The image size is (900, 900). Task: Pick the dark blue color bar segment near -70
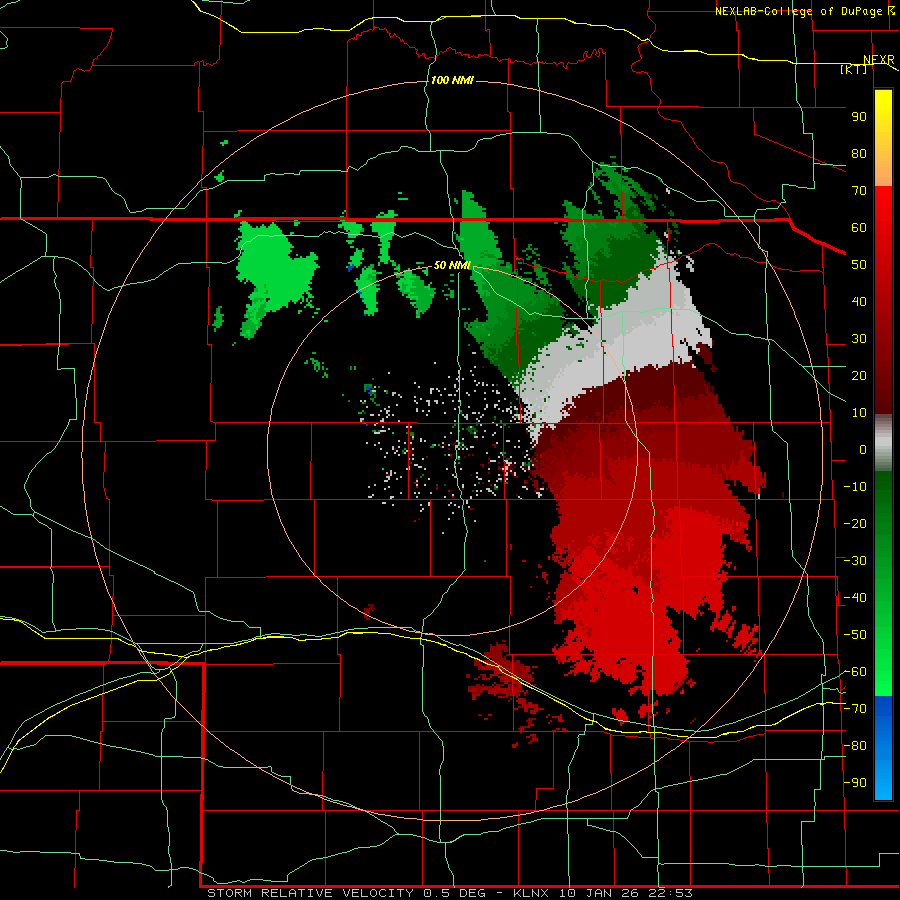pyautogui.click(x=883, y=709)
